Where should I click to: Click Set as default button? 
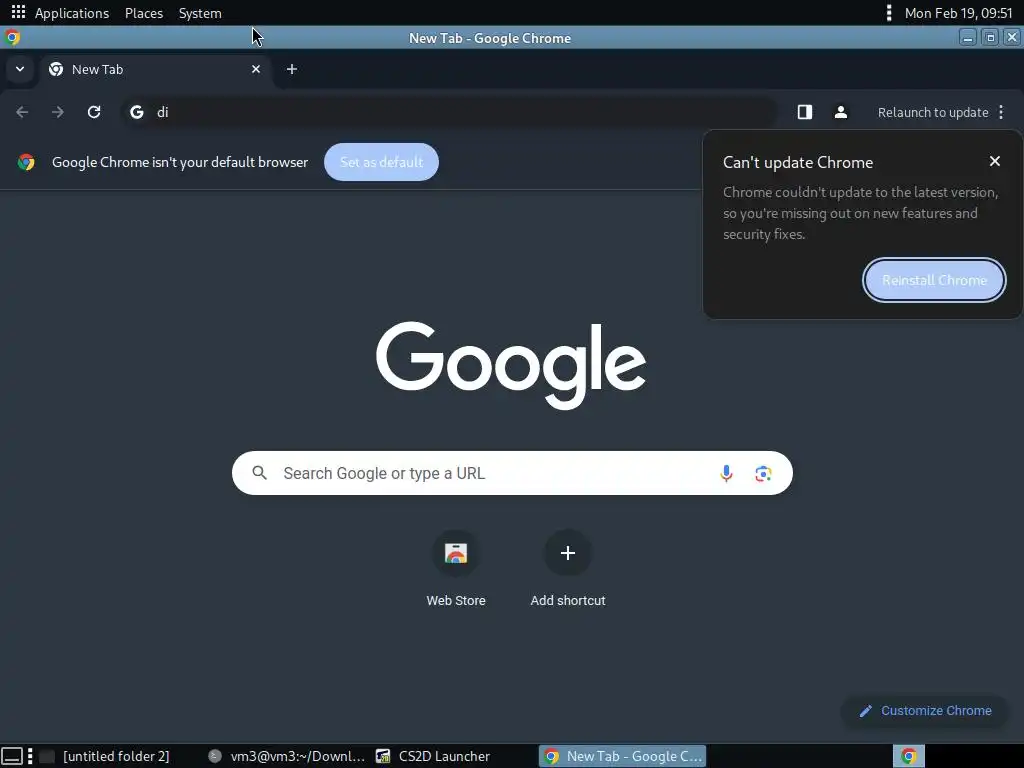click(381, 162)
